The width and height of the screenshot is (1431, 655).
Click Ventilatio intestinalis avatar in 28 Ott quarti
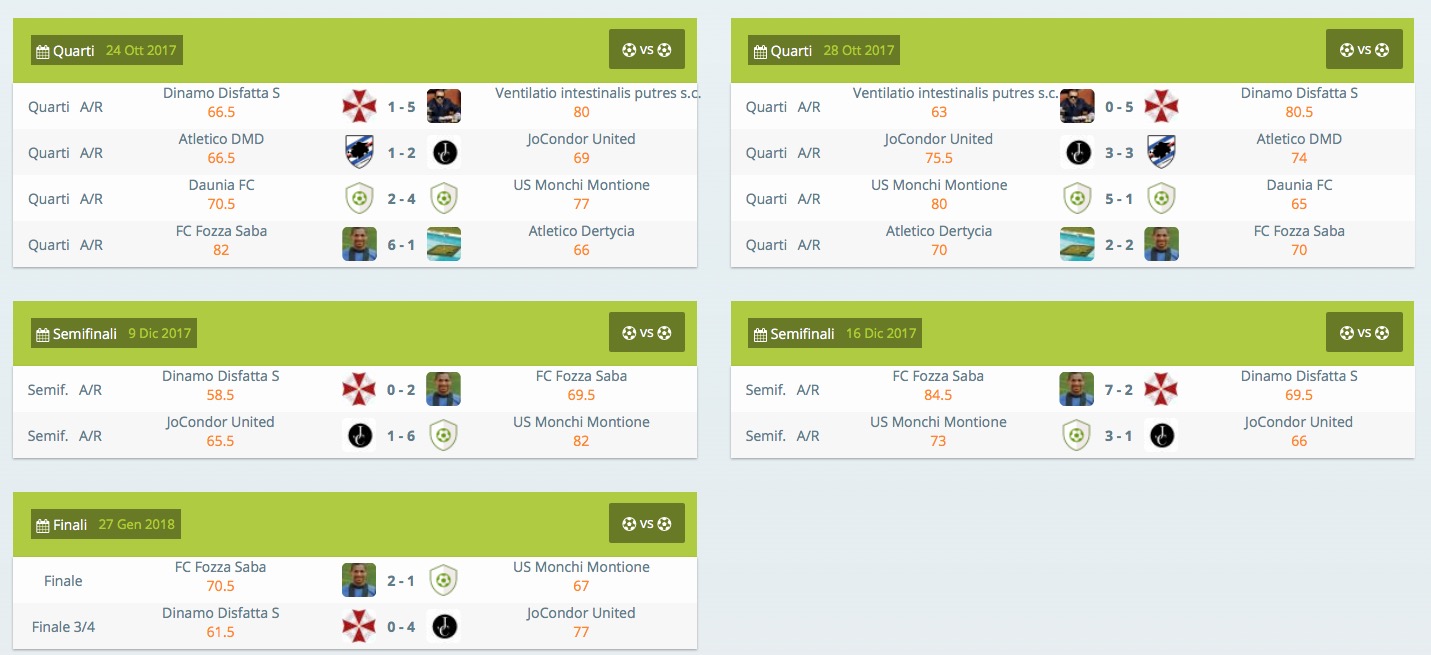(x=1077, y=106)
